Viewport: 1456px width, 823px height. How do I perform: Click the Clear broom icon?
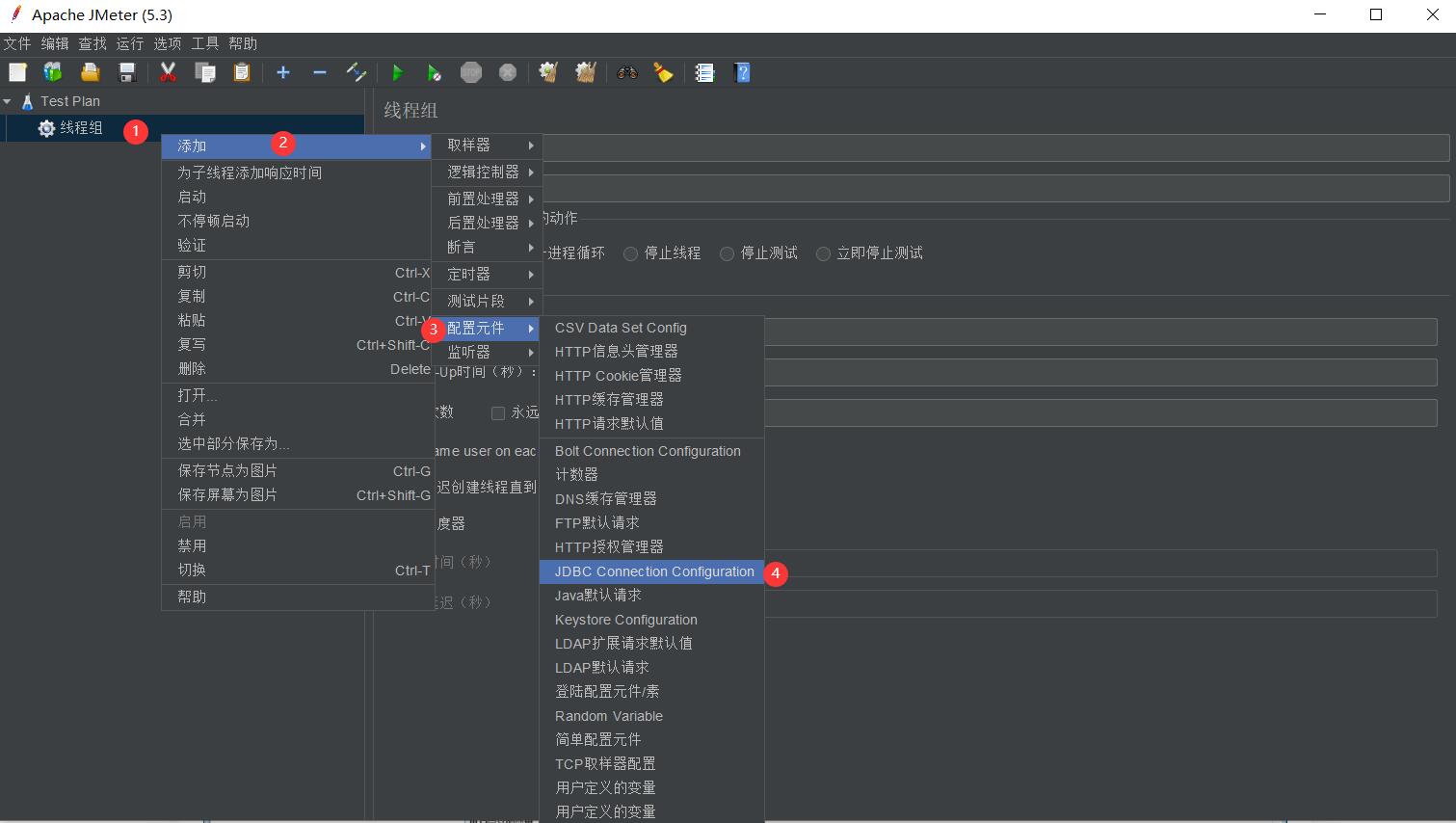tap(548, 72)
